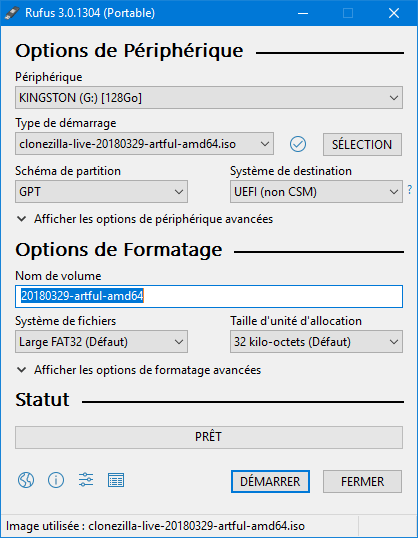Show the log window icon
This screenshot has height=538, width=418.
116,480
